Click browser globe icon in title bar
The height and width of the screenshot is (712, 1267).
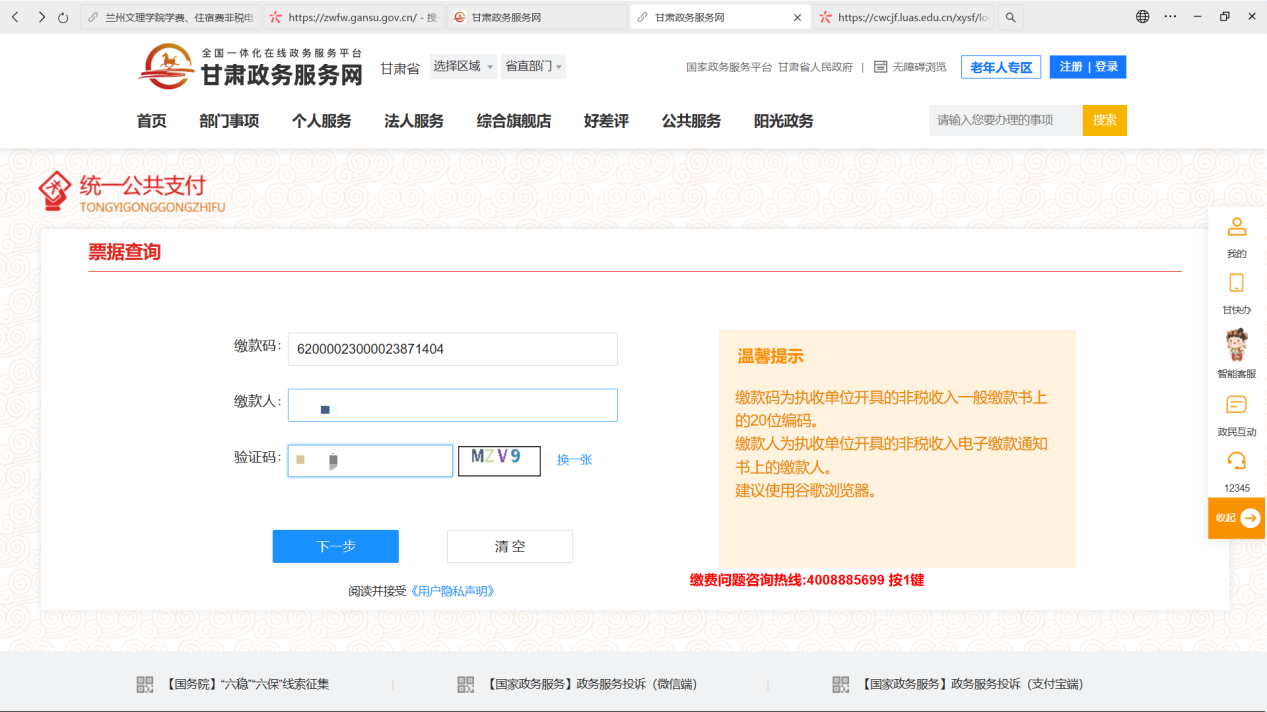click(x=1143, y=17)
